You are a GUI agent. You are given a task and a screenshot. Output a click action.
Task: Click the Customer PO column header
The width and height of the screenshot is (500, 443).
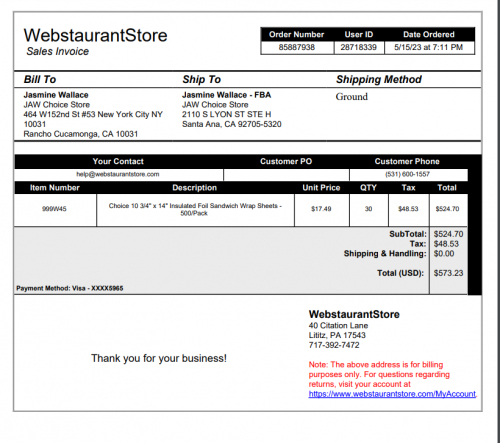286,161
